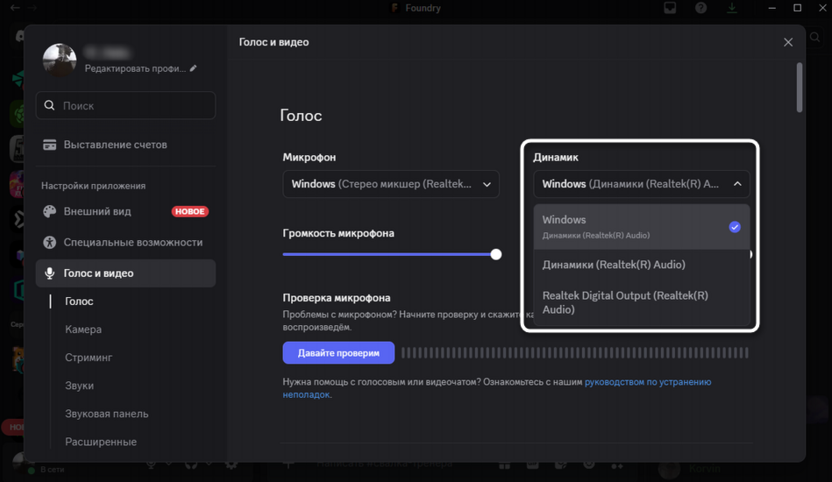This screenshot has width=832, height=482.
Task: Open Внешний вид appearance settings
Action: coord(126,211)
